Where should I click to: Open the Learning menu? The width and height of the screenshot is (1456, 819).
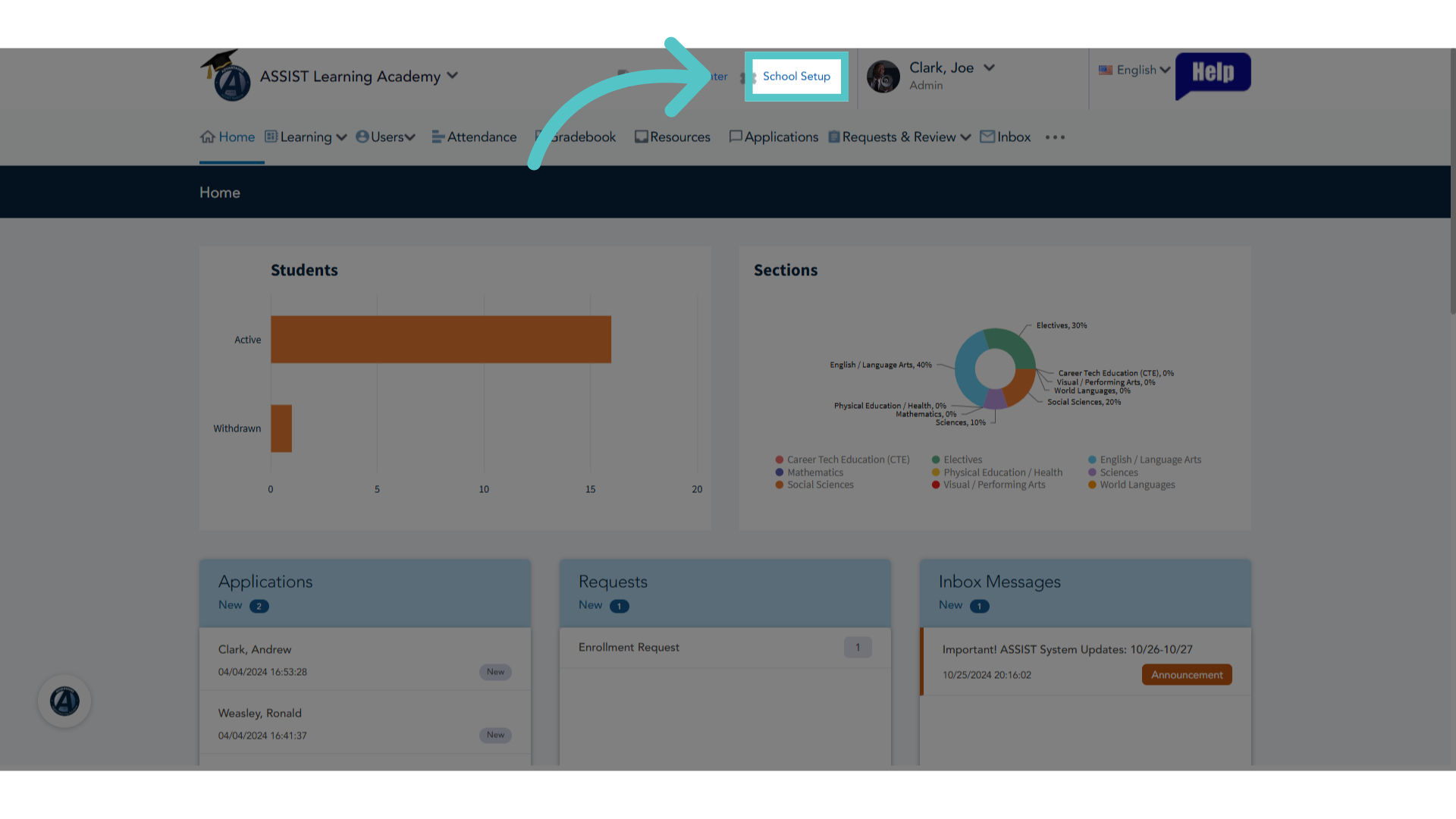coord(306,136)
